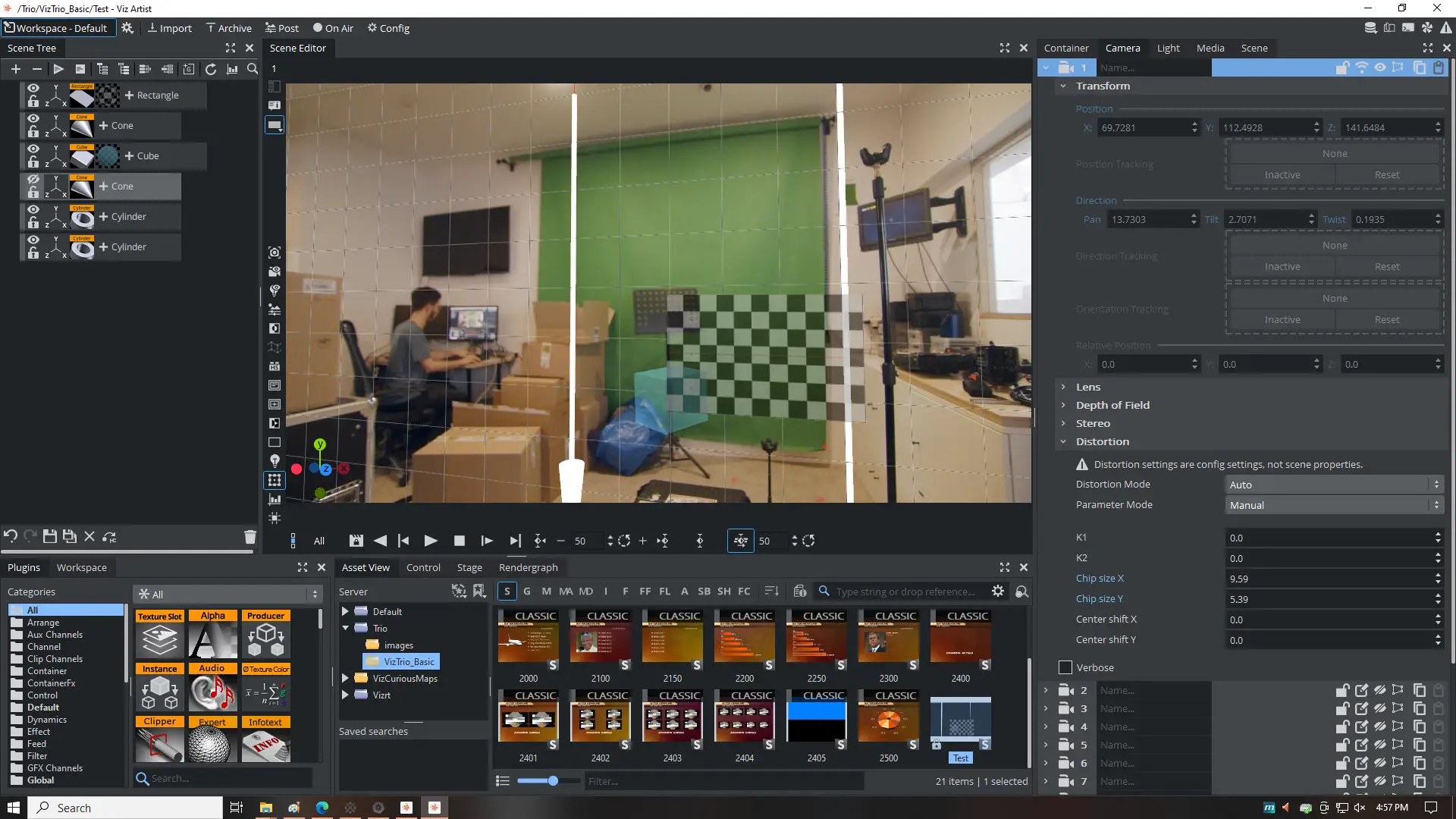Expand the Vizrt server folder
Screen dimensions: 1456x819
[346, 695]
